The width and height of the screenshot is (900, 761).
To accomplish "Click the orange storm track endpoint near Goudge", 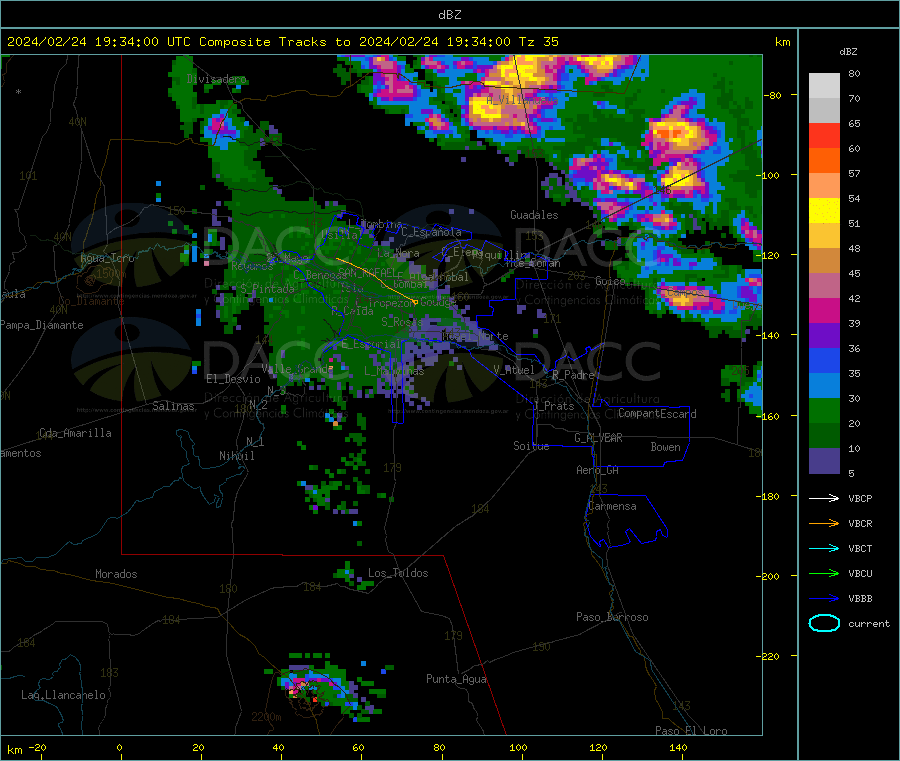I will tap(415, 301).
